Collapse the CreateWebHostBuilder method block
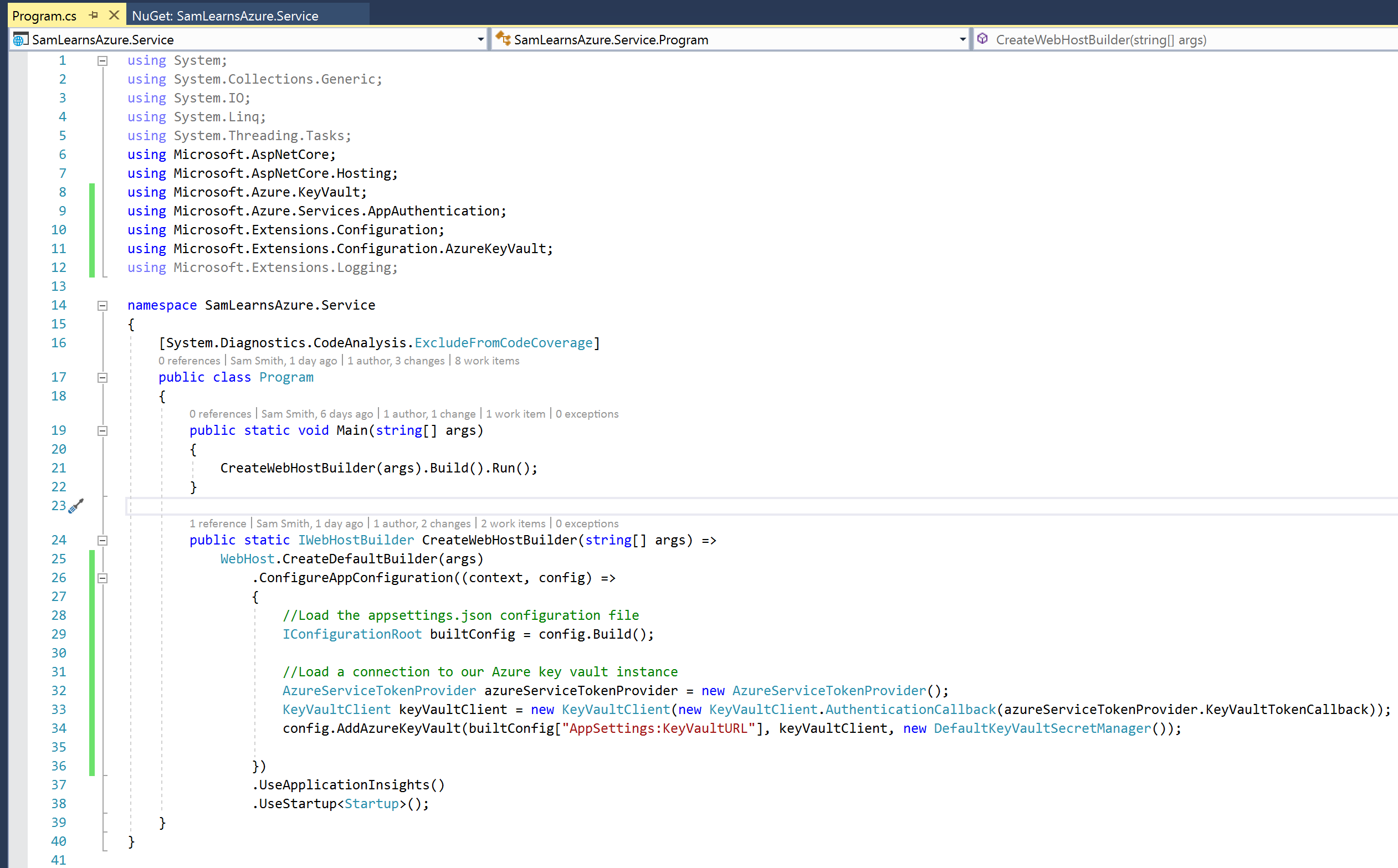 103,541
